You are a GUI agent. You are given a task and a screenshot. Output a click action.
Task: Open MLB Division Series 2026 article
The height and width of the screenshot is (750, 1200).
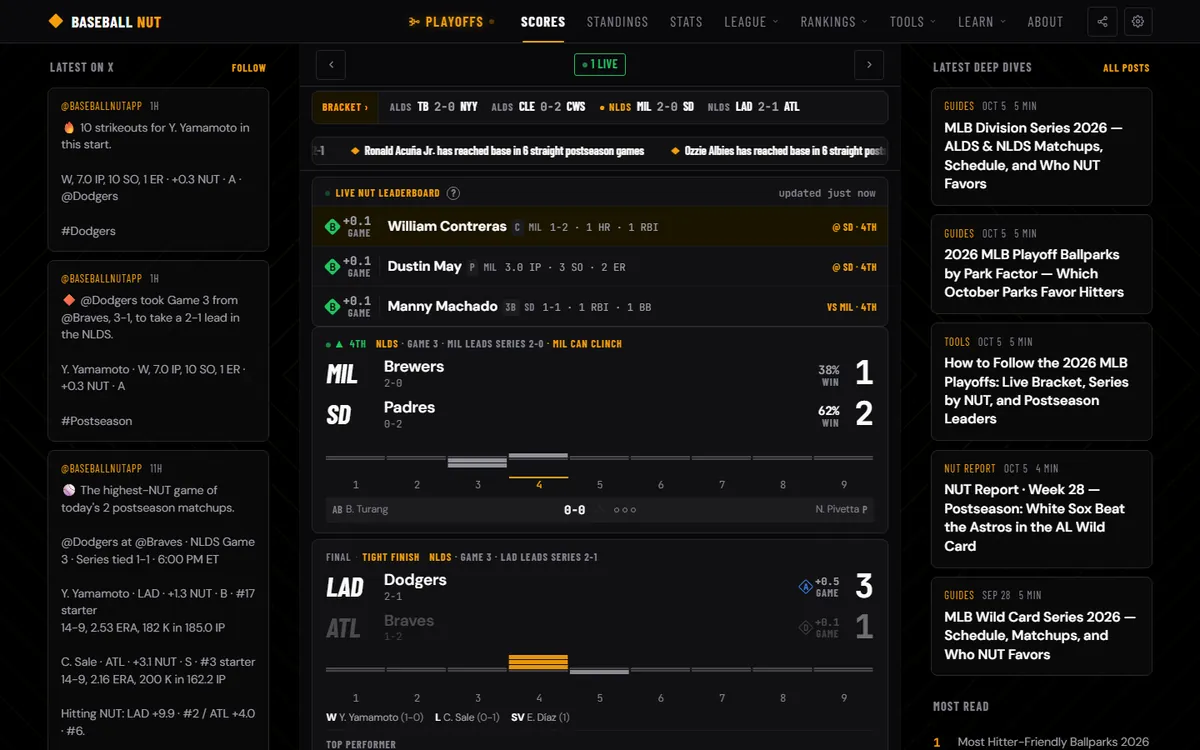point(1041,147)
